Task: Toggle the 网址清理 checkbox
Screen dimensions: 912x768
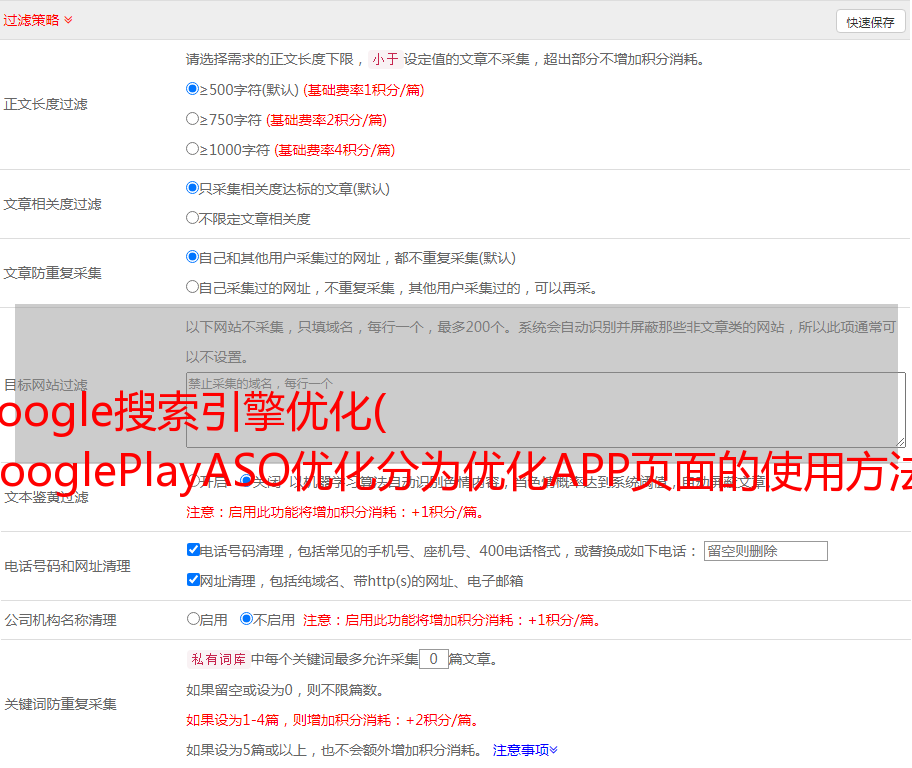Action: click(x=193, y=580)
